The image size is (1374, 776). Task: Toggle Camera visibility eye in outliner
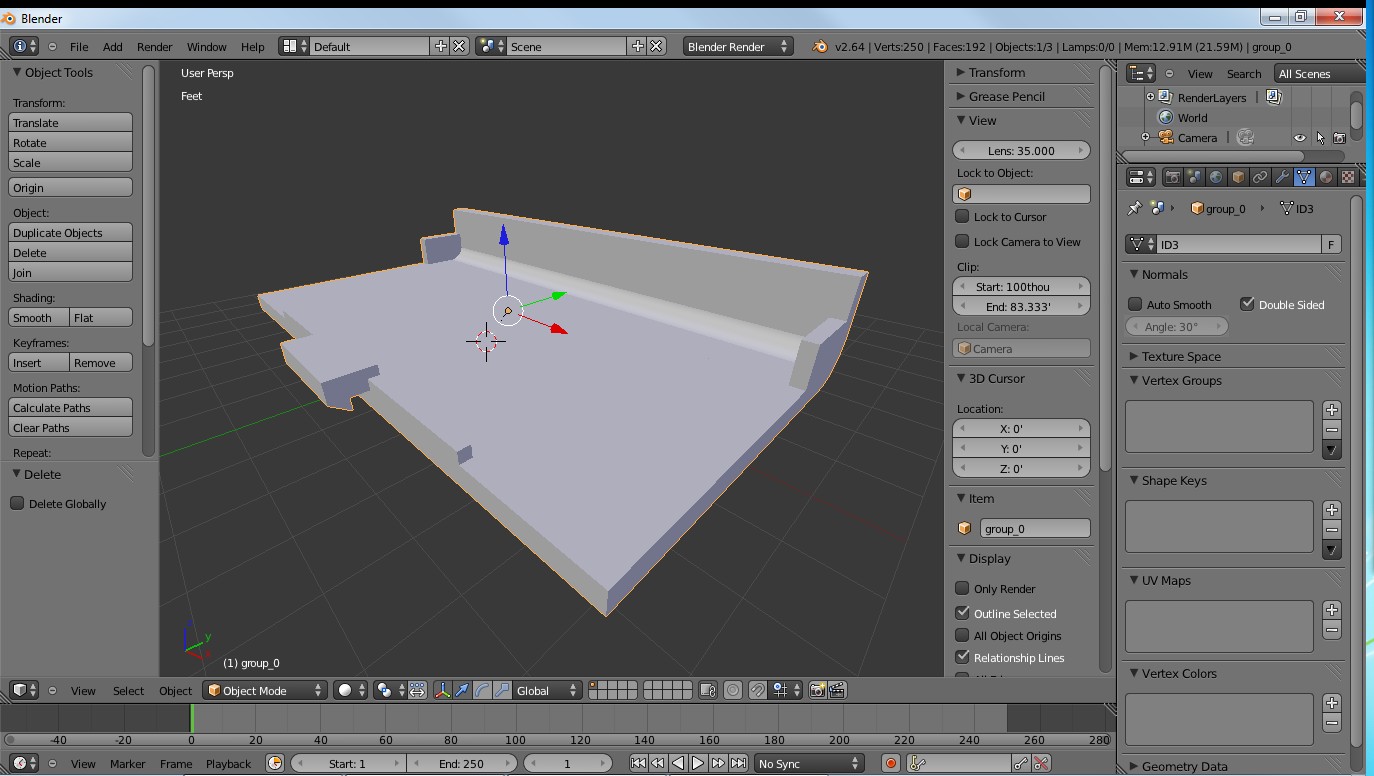(1300, 138)
